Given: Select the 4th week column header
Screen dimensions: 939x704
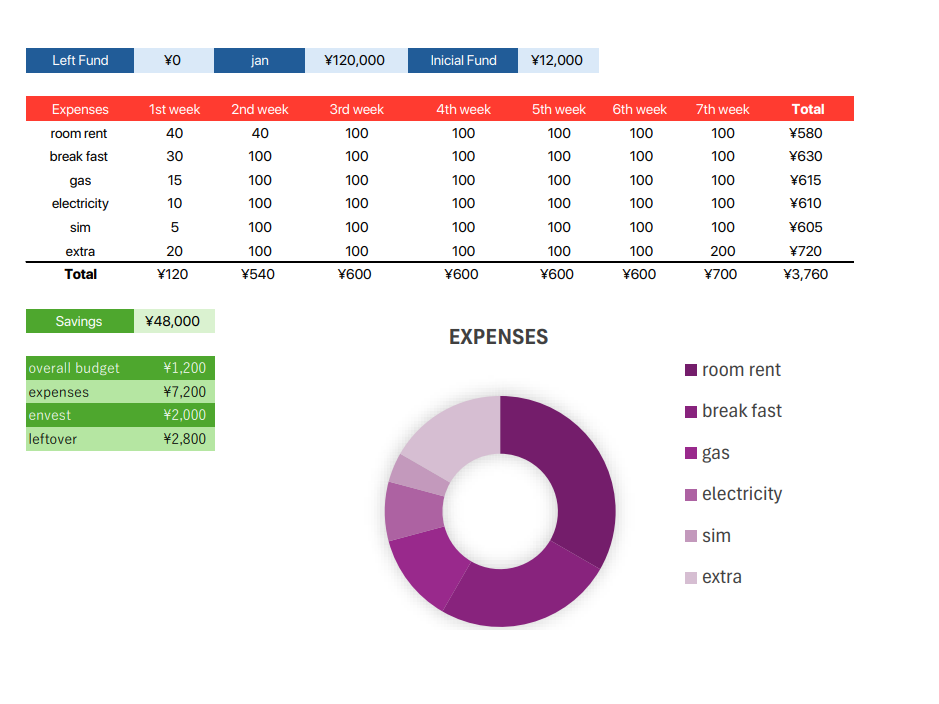Looking at the screenshot, I should [463, 109].
